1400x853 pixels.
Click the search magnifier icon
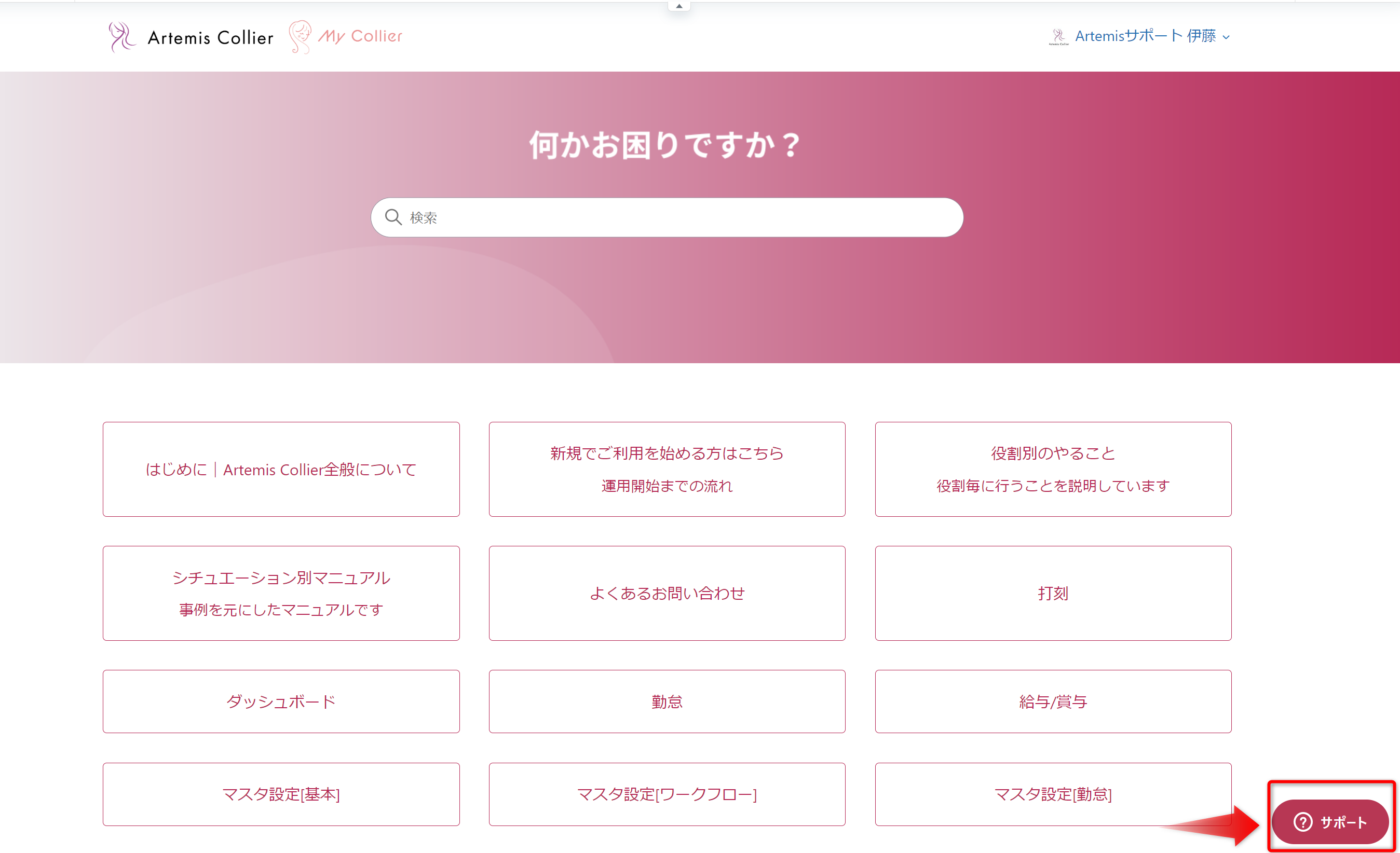coord(393,217)
